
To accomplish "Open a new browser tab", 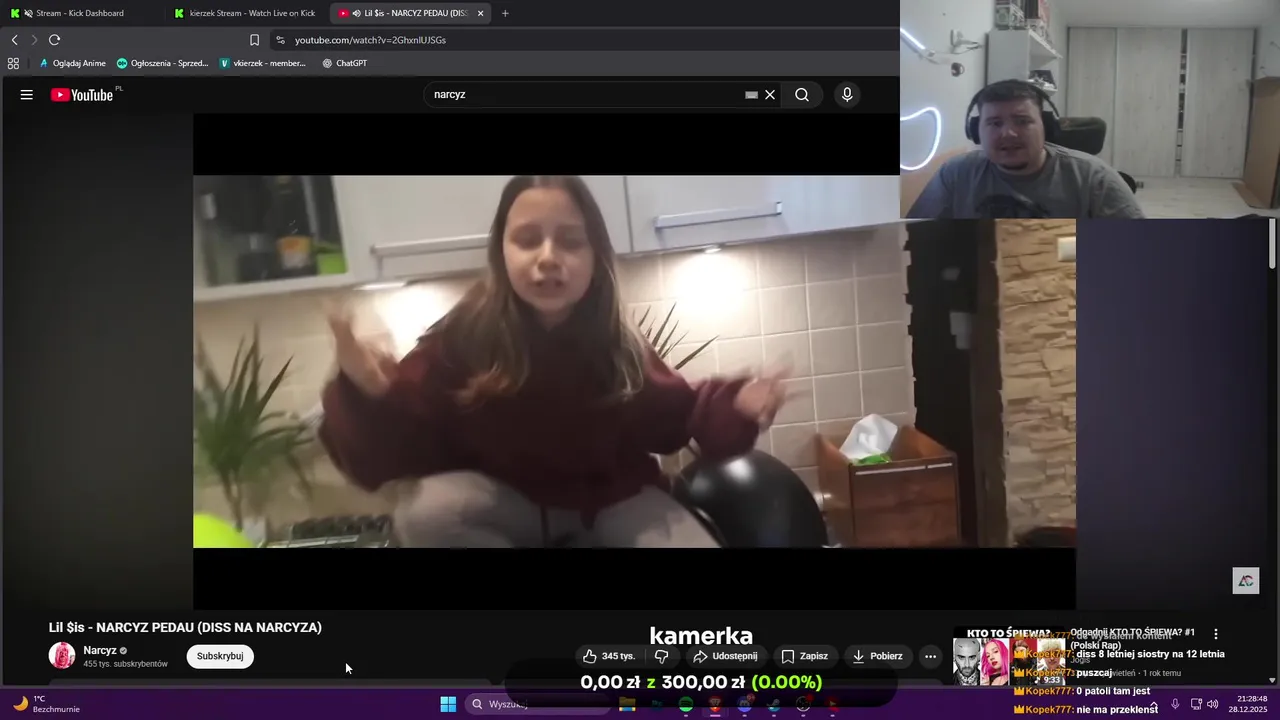I will 505,13.
